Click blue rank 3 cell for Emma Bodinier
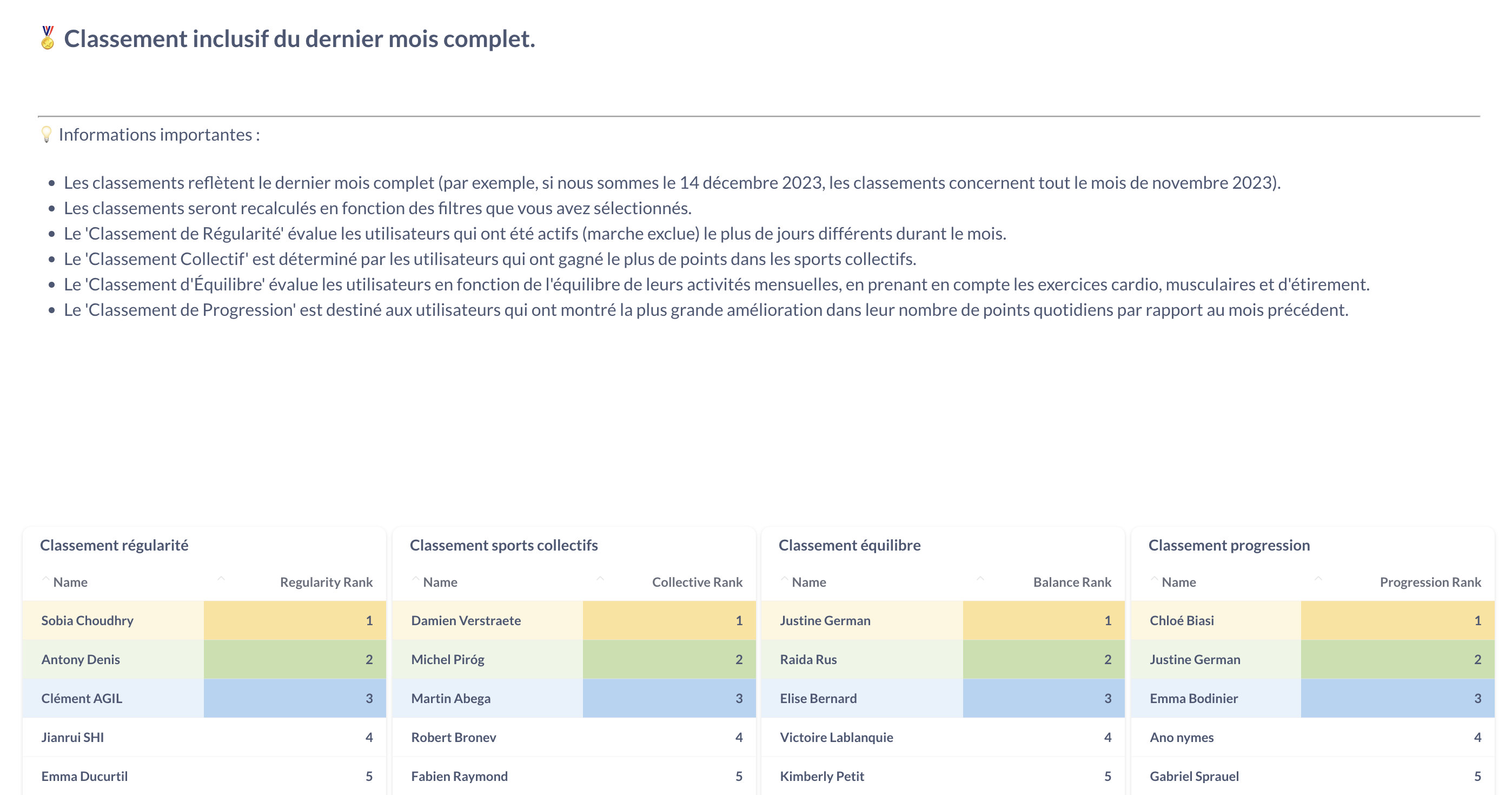This screenshot has height=795, width=1512. click(1397, 698)
